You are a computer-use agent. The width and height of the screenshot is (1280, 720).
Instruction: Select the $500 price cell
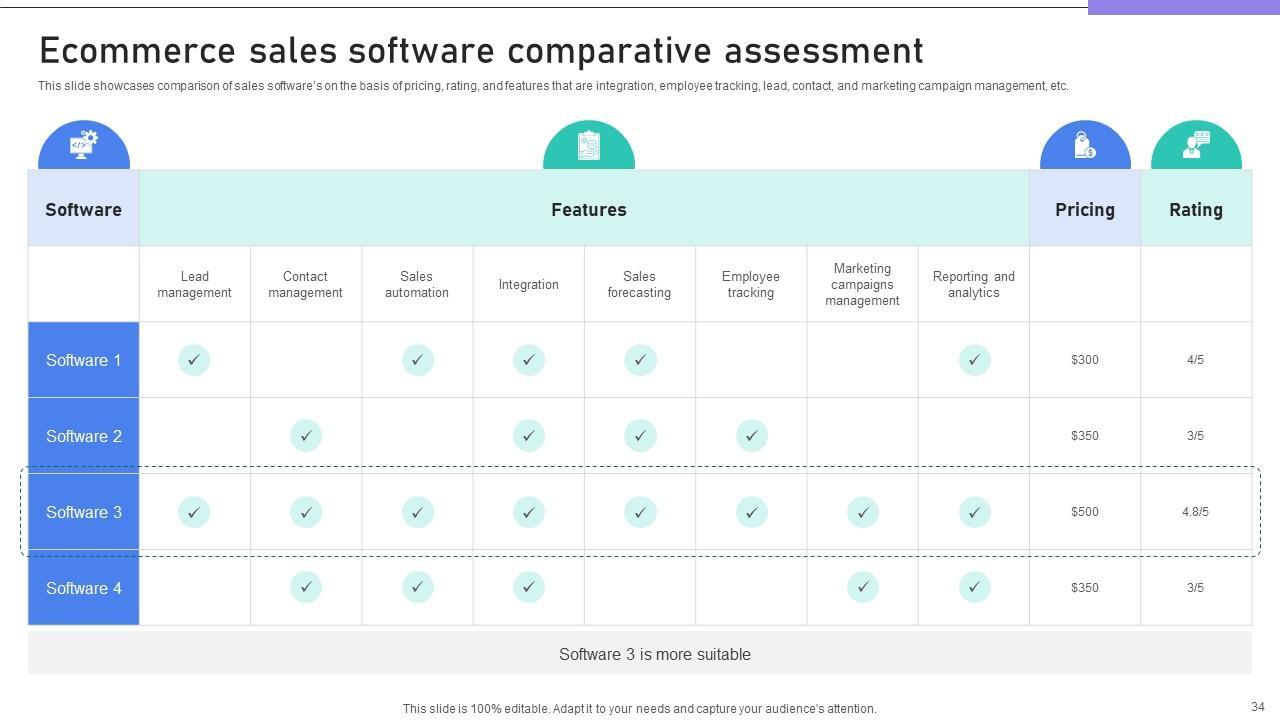tap(1085, 512)
